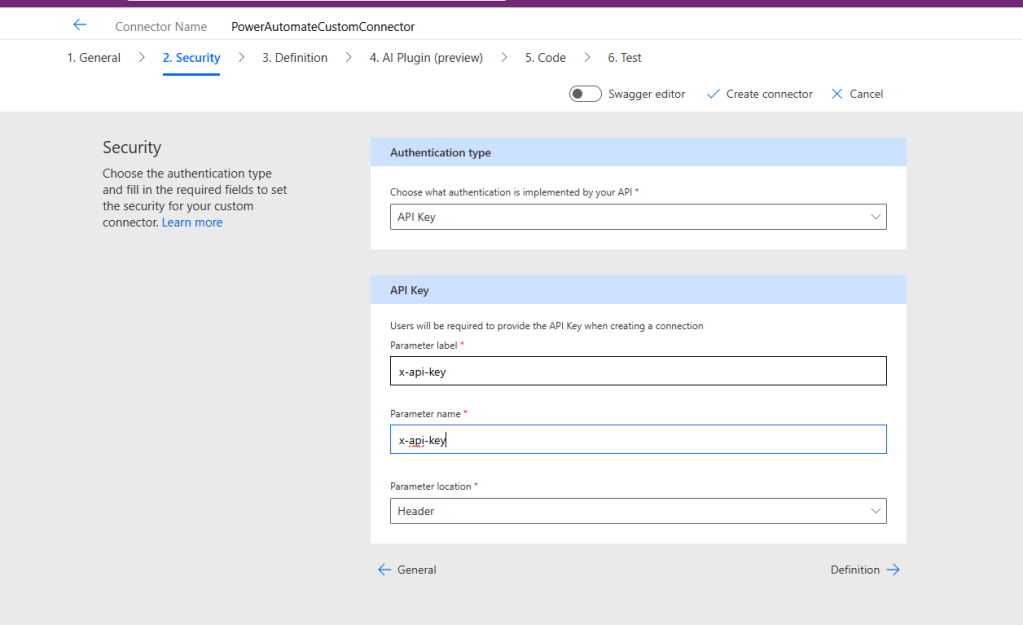Click the Parameter label input field

(x=638, y=371)
